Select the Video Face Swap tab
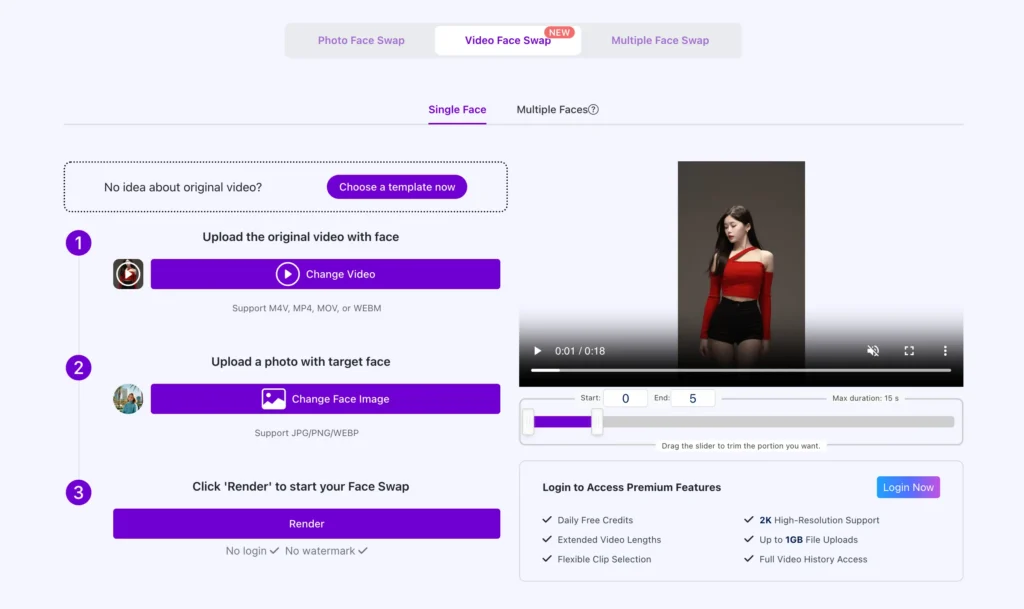Image resolution: width=1024 pixels, height=609 pixels. pyautogui.click(x=507, y=41)
